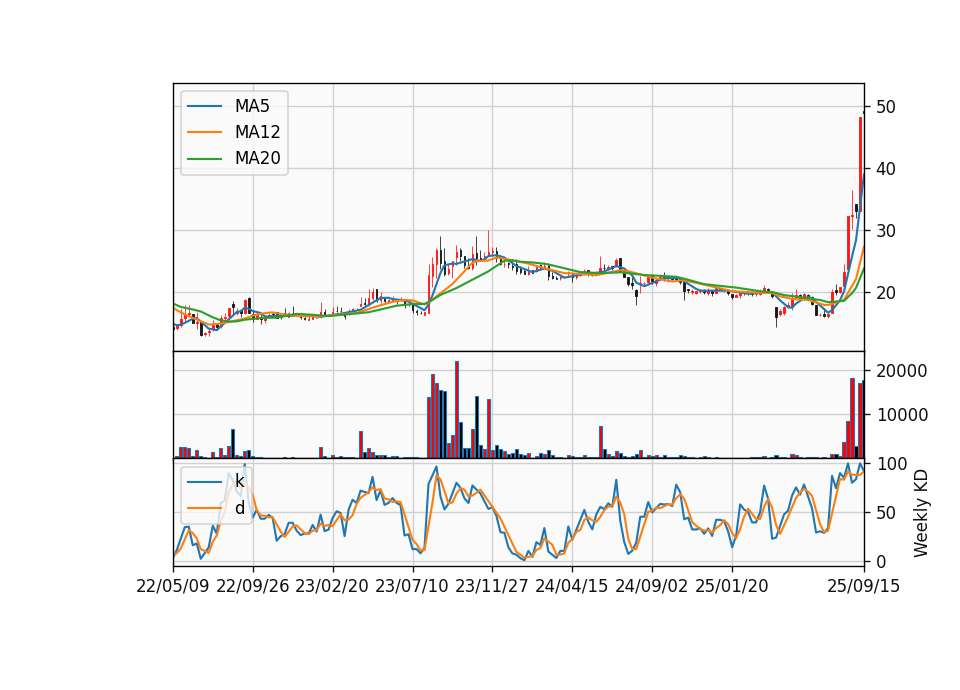This screenshot has height=690, width=960.
Task: Click the price axis value 30
Action: coord(885,231)
